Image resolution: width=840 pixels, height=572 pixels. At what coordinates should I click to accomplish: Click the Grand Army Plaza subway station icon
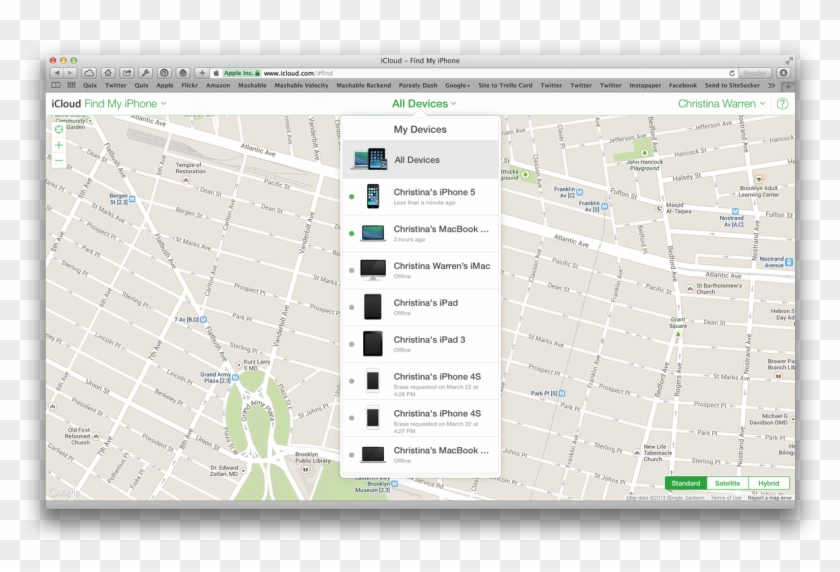(235, 378)
